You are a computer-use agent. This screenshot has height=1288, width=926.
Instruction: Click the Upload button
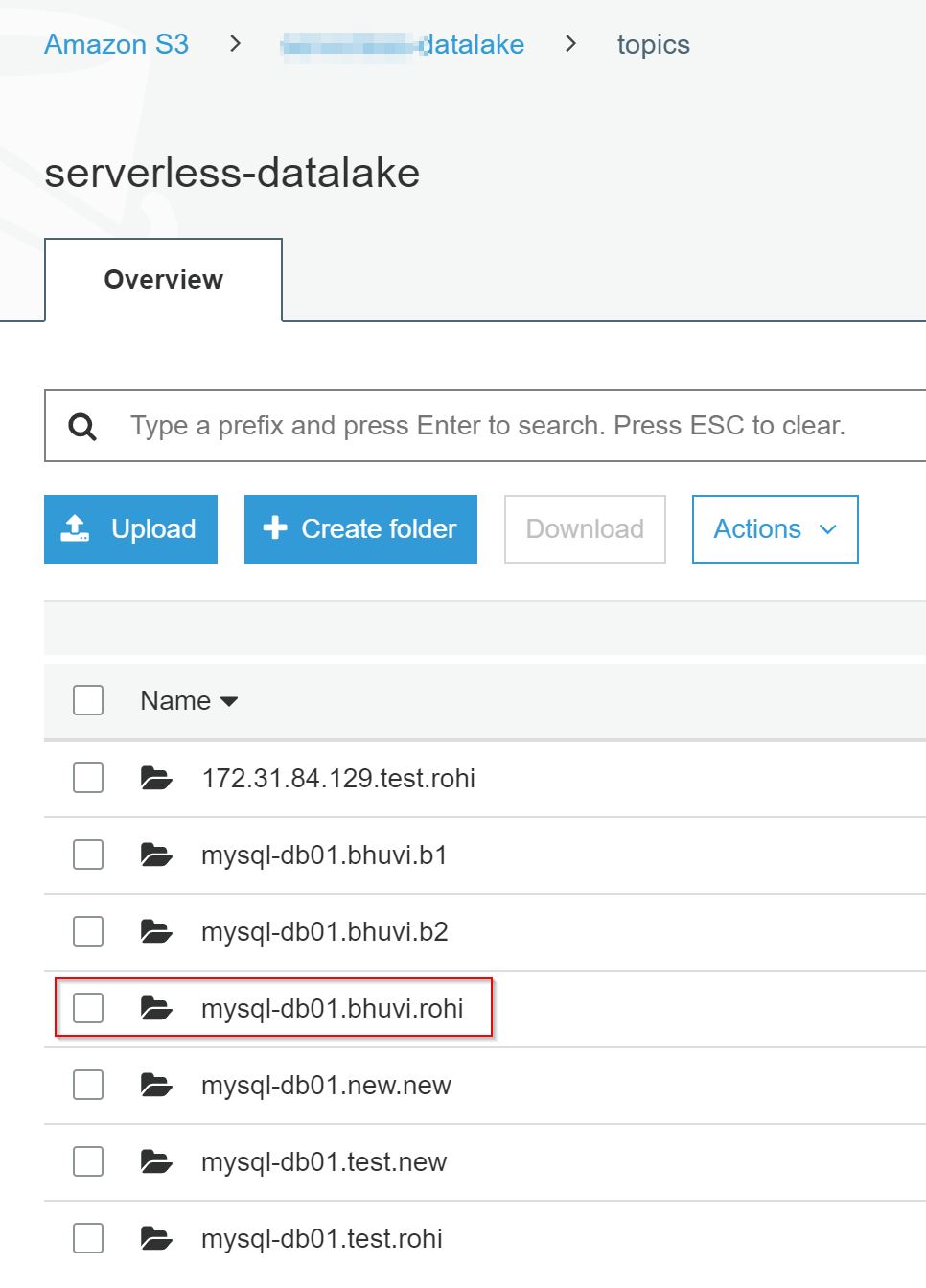pyautogui.click(x=130, y=529)
